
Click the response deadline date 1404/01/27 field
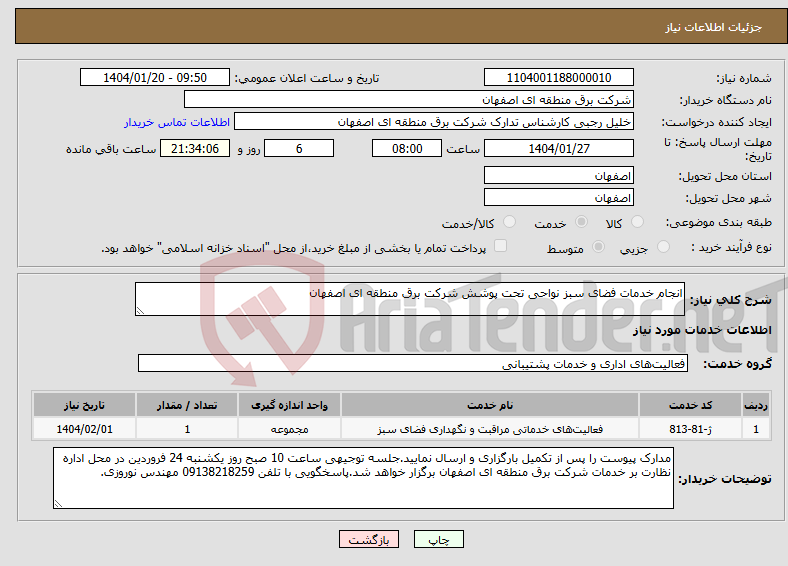558,148
